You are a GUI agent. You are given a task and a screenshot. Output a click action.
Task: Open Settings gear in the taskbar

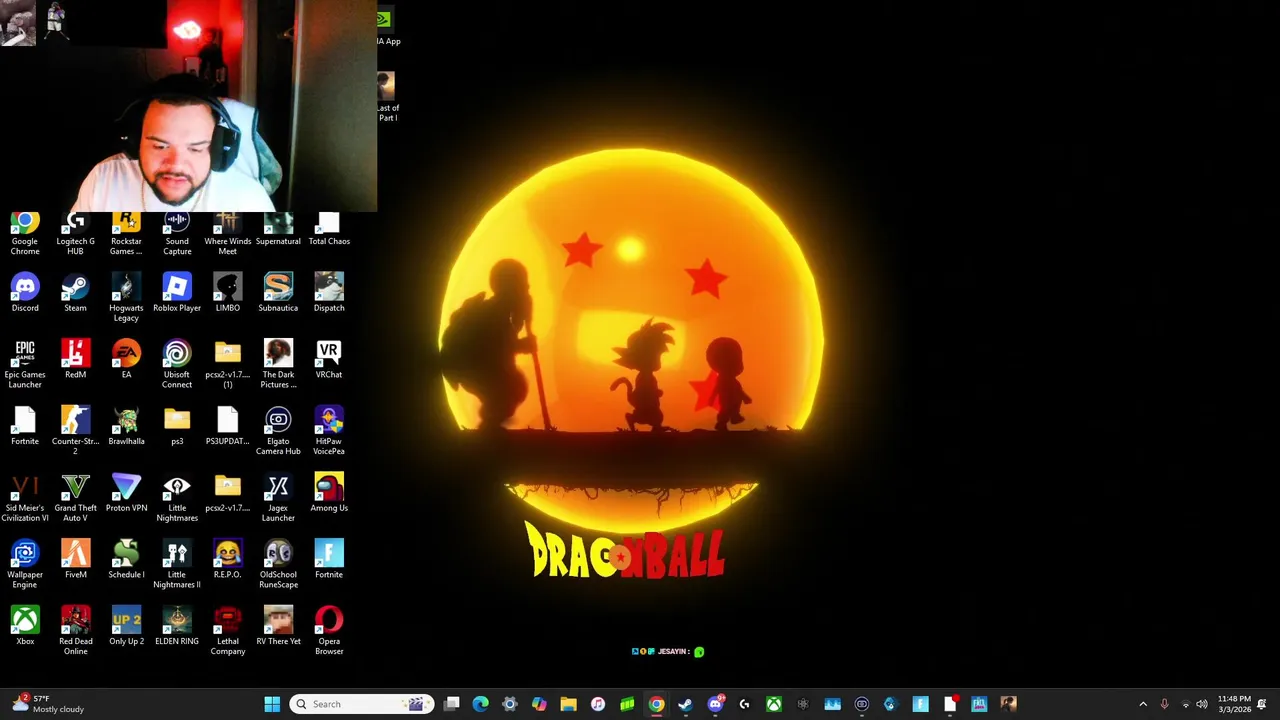(x=510, y=704)
